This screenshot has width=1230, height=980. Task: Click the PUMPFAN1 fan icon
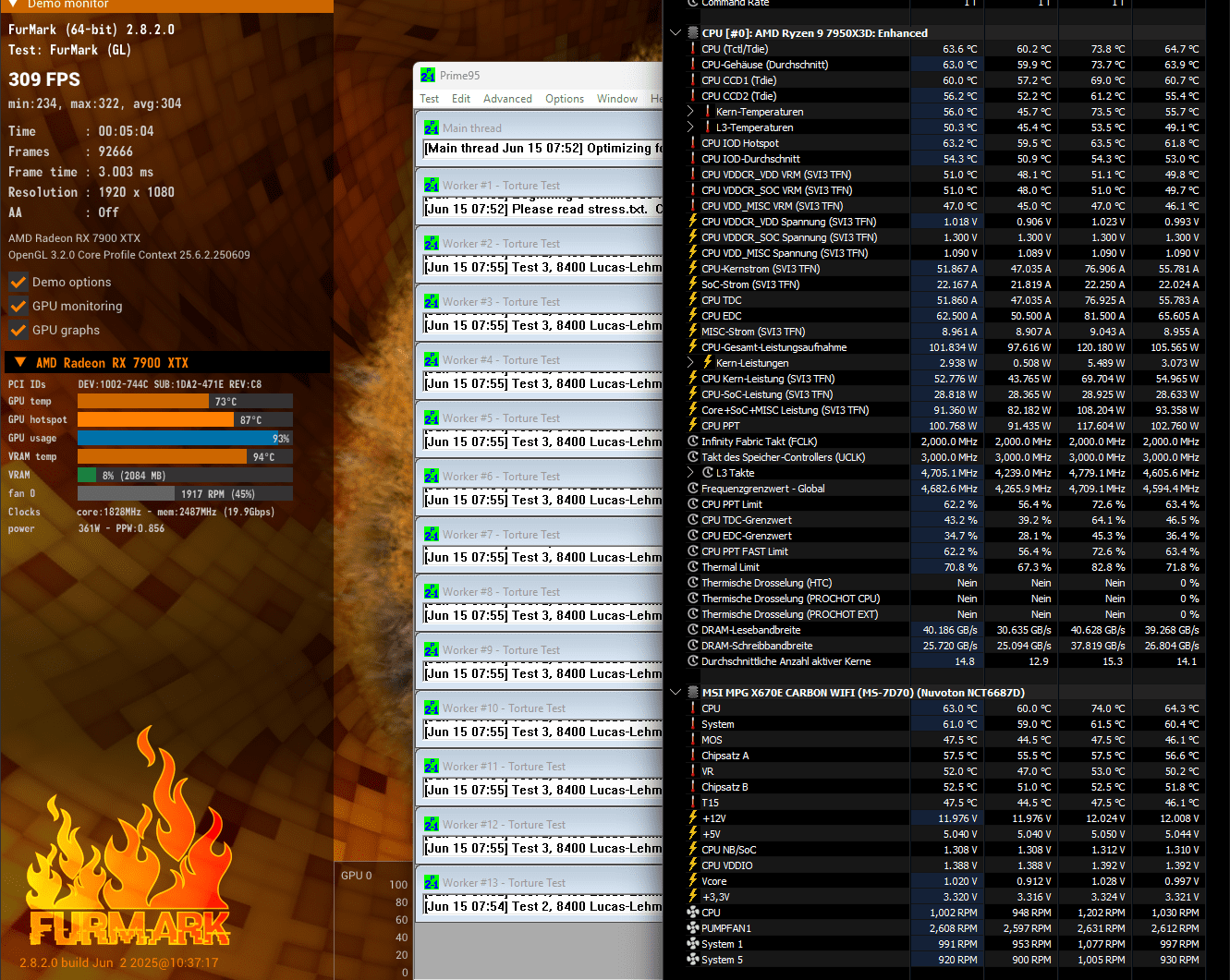click(693, 928)
